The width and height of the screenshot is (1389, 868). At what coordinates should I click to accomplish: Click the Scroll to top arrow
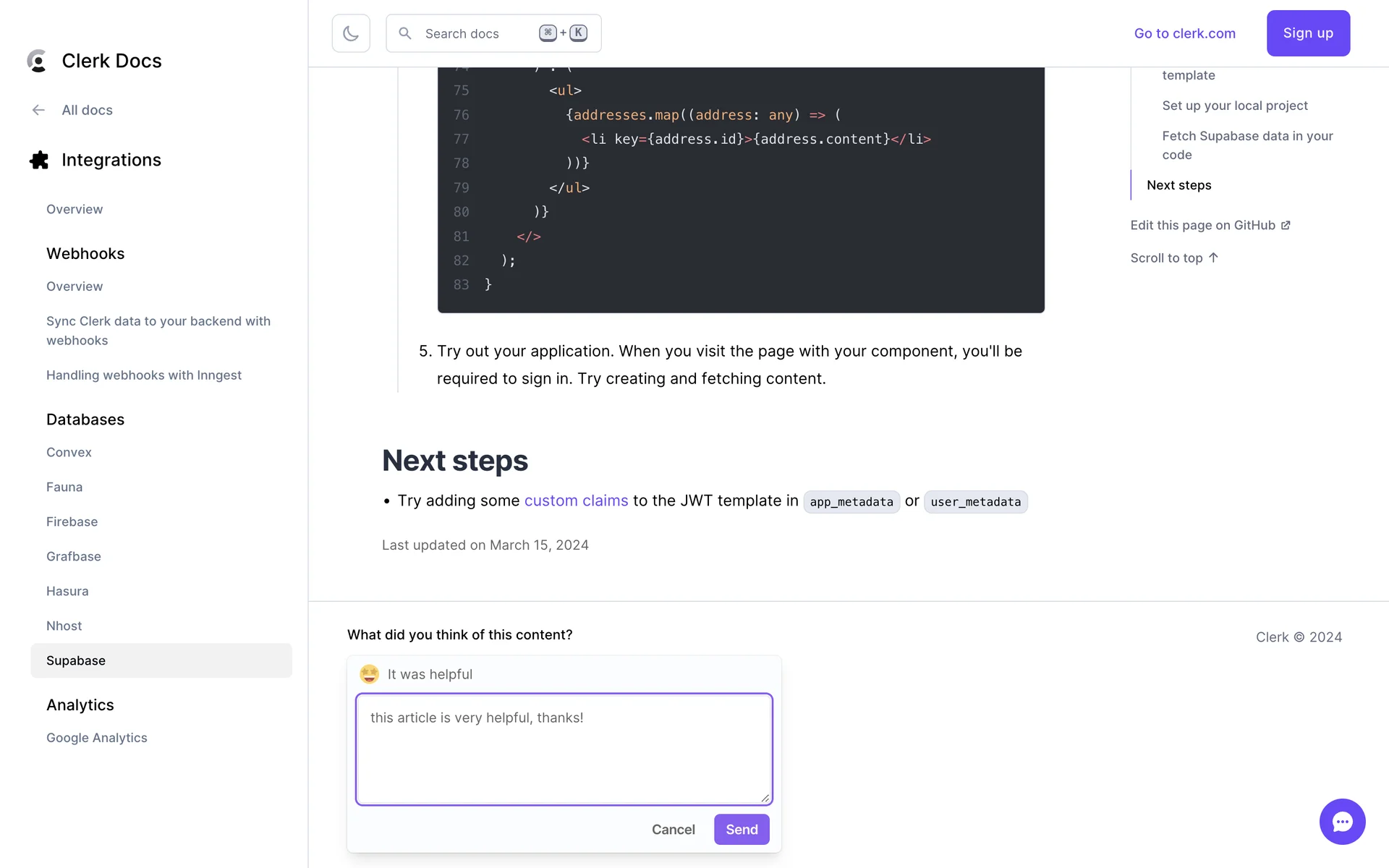click(1213, 258)
